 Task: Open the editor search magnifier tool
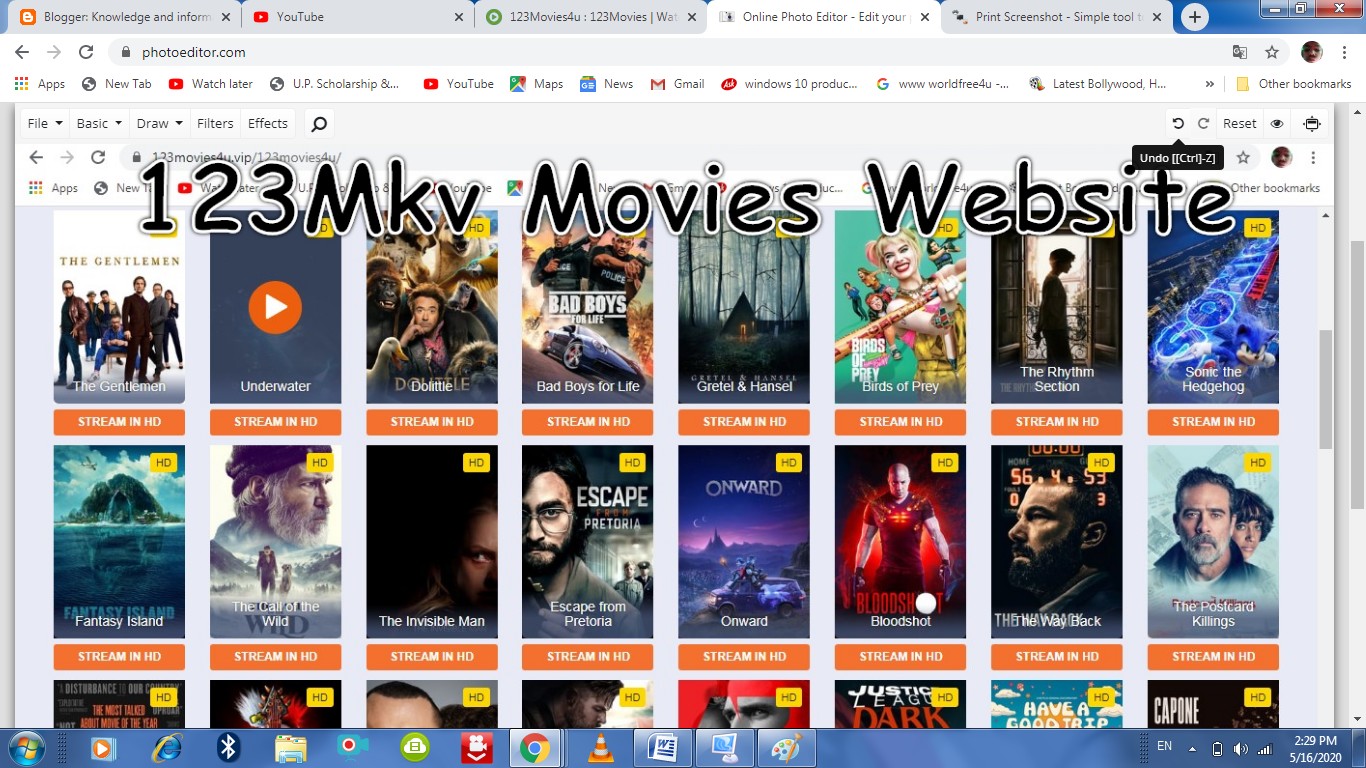[x=319, y=124]
